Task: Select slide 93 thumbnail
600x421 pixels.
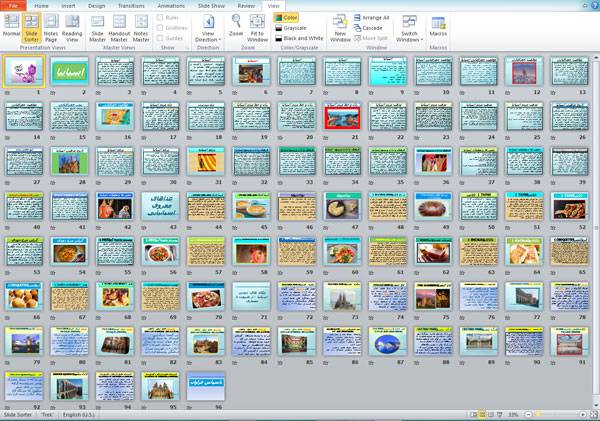Action: click(x=69, y=386)
